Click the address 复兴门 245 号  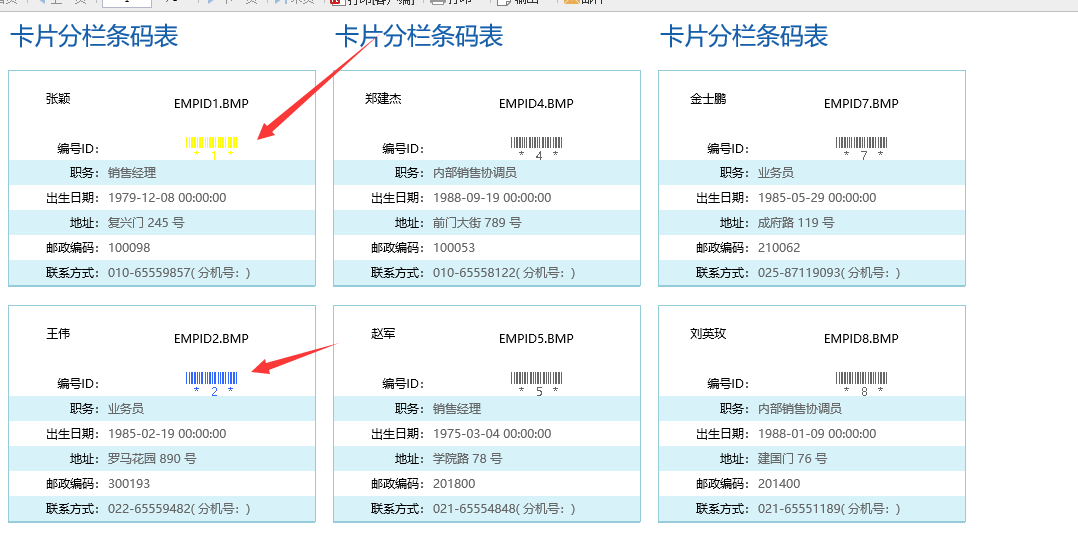(146, 223)
